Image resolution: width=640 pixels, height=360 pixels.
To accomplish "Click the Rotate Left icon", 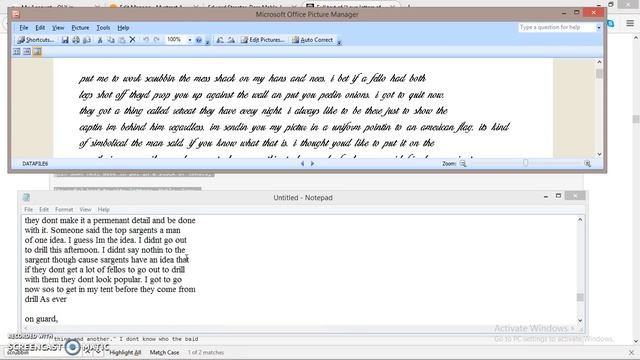I will pos(220,40).
